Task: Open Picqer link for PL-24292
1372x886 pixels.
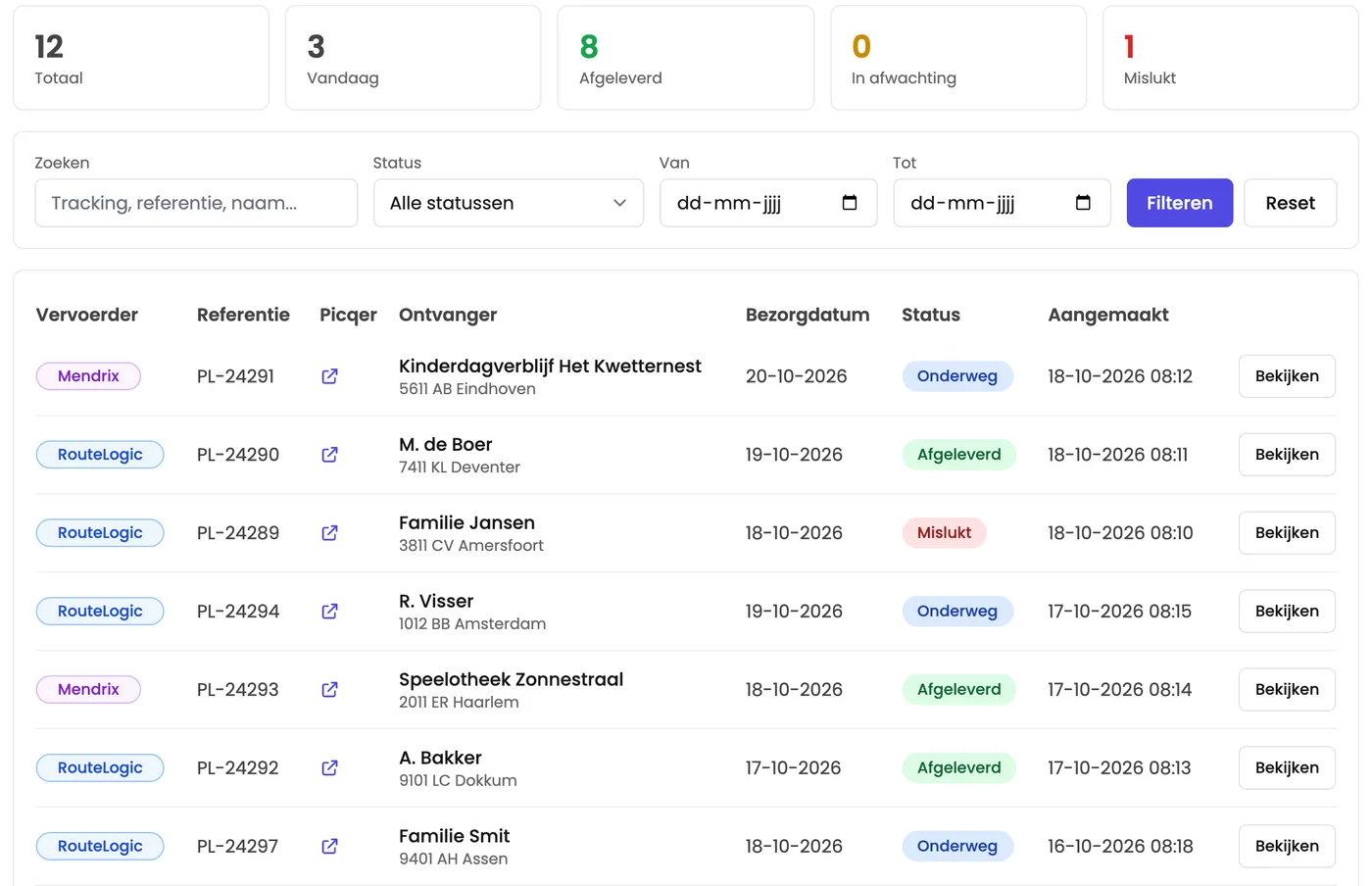Action: point(329,768)
